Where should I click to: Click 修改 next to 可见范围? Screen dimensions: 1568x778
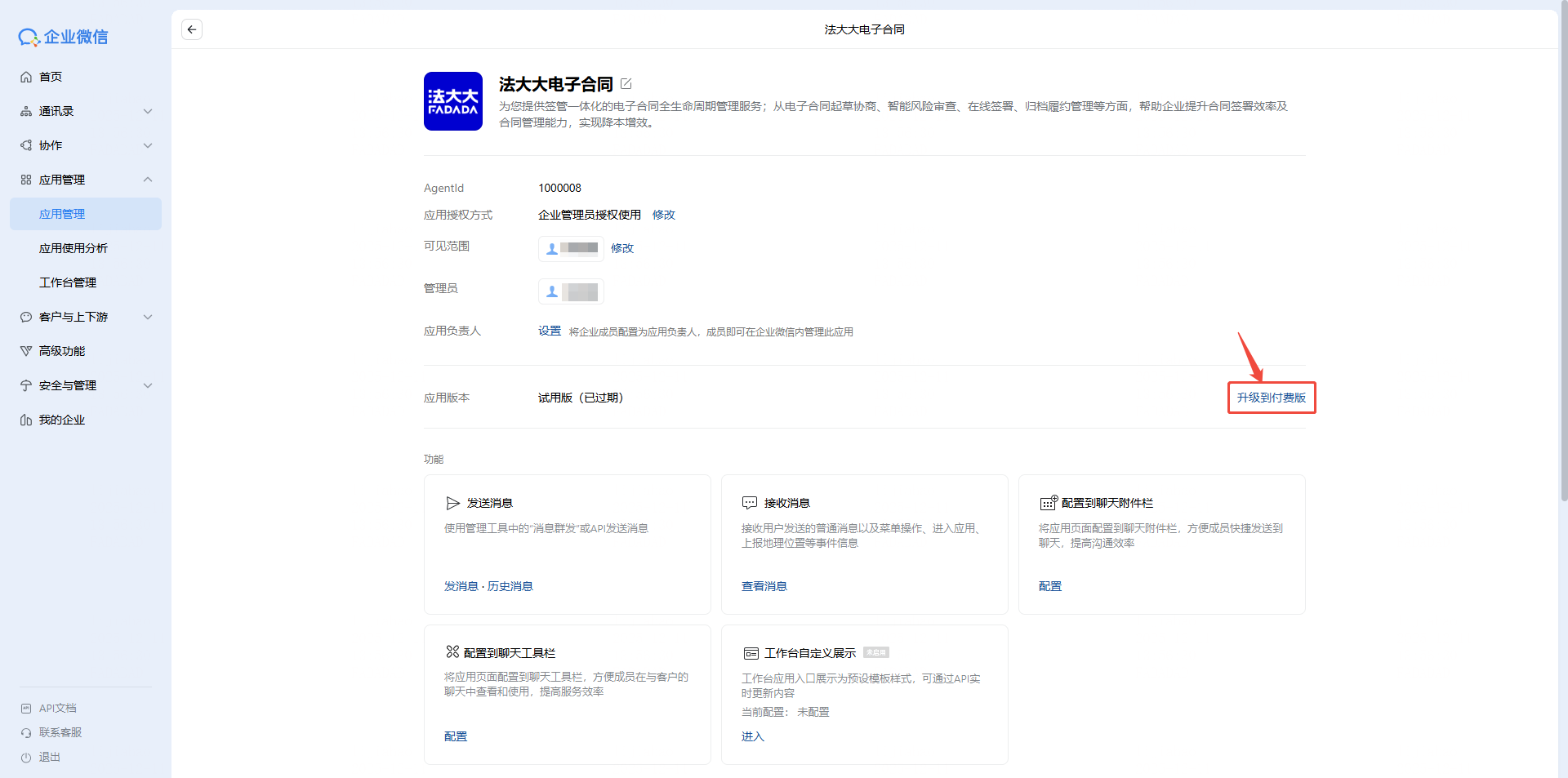tap(622, 248)
